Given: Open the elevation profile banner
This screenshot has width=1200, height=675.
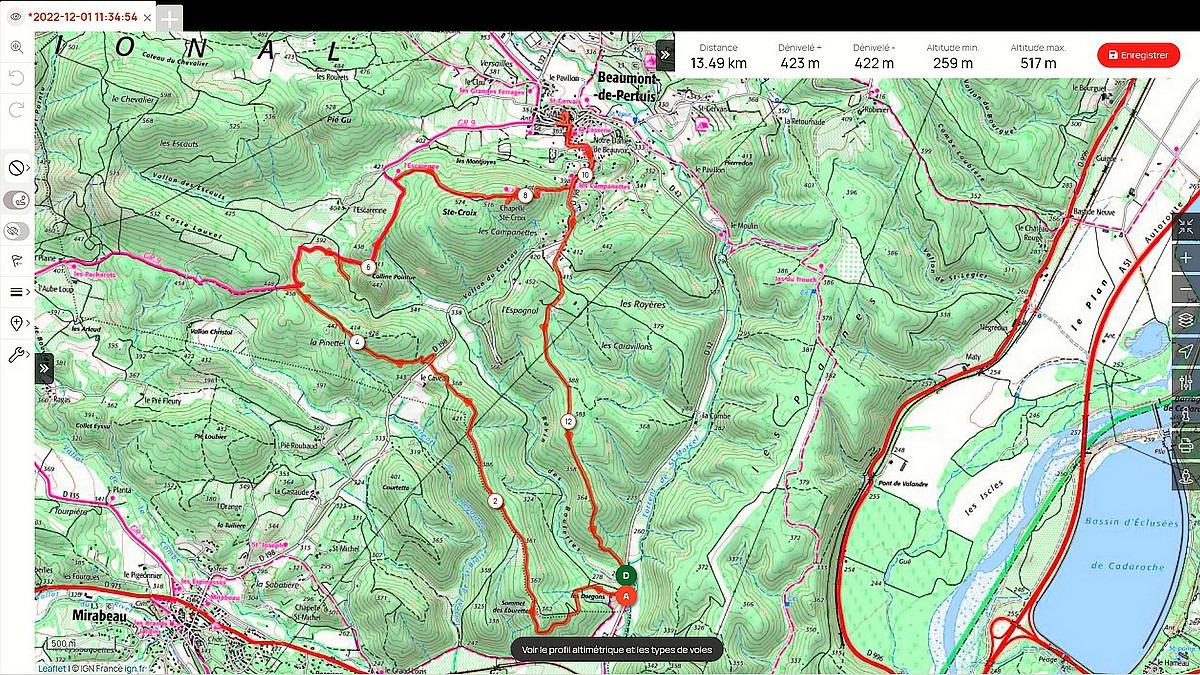Looking at the screenshot, I should (616, 650).
